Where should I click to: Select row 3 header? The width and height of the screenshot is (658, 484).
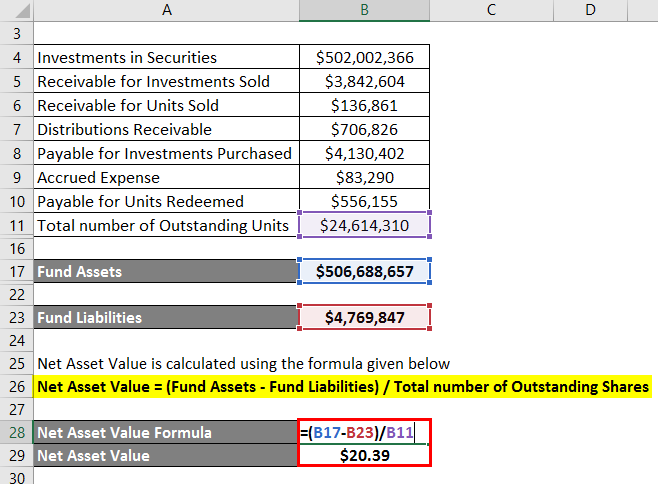17,34
